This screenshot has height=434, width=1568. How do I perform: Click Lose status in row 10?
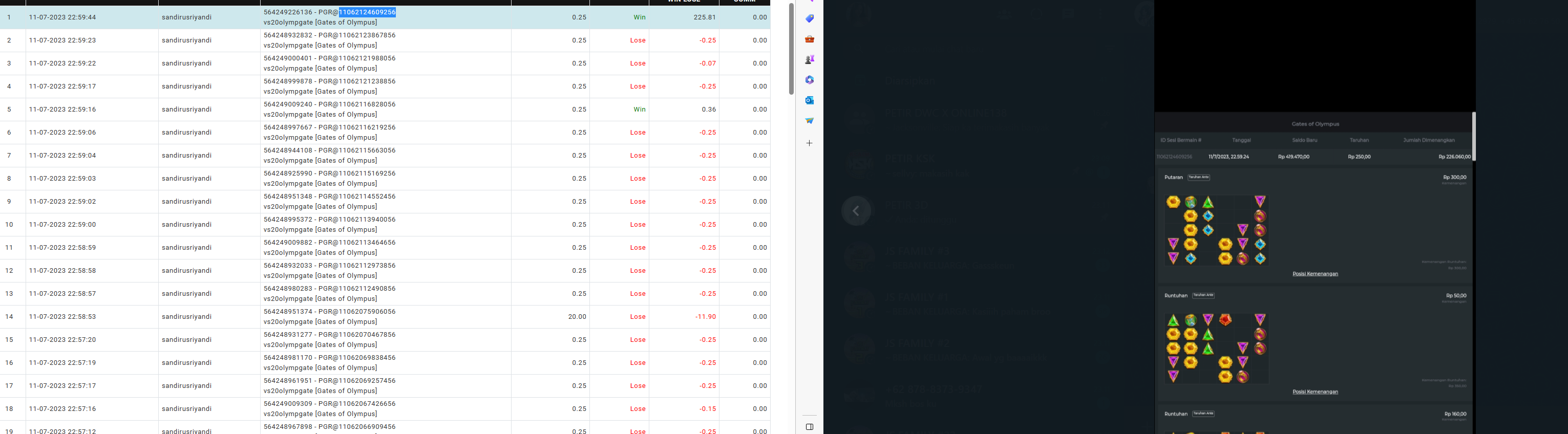638,225
